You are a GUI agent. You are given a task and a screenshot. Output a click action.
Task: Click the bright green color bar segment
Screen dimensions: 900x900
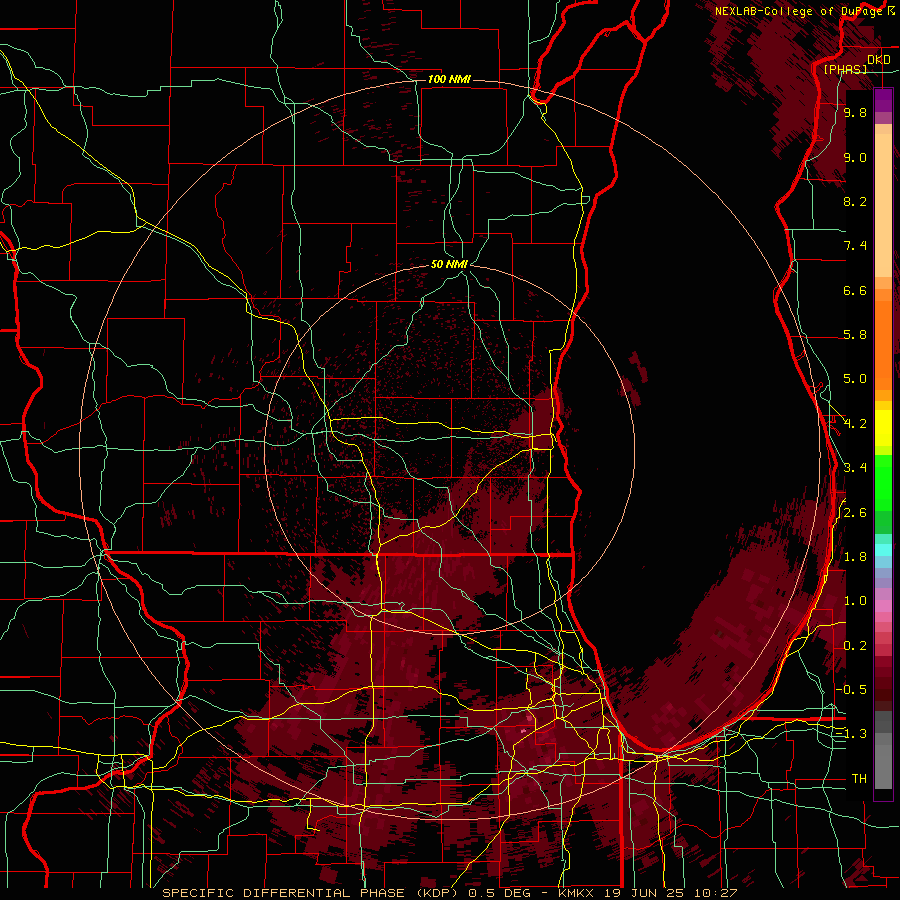click(x=883, y=482)
